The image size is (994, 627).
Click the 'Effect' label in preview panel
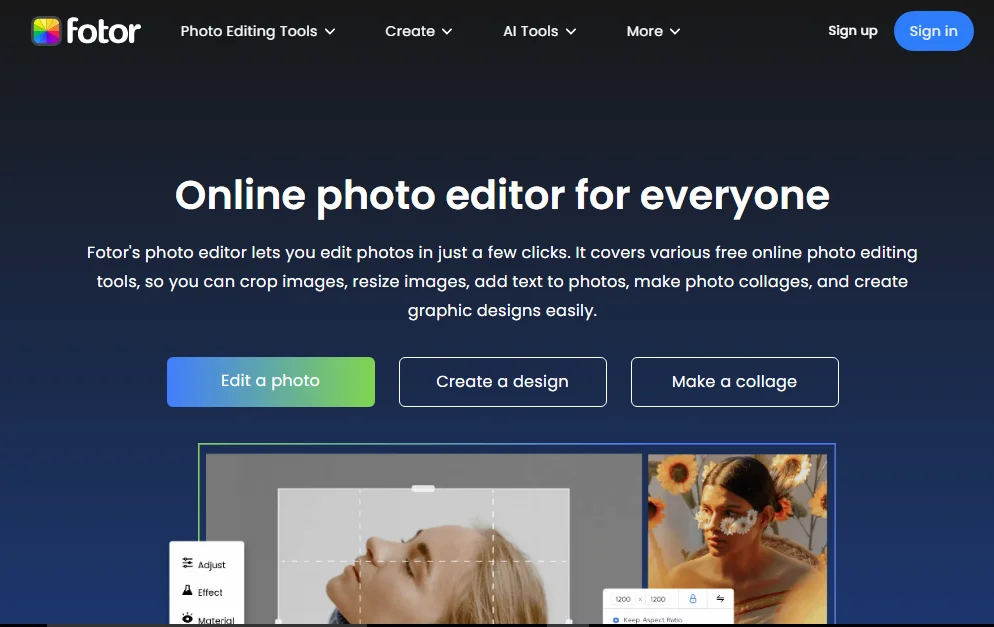pyautogui.click(x=210, y=592)
